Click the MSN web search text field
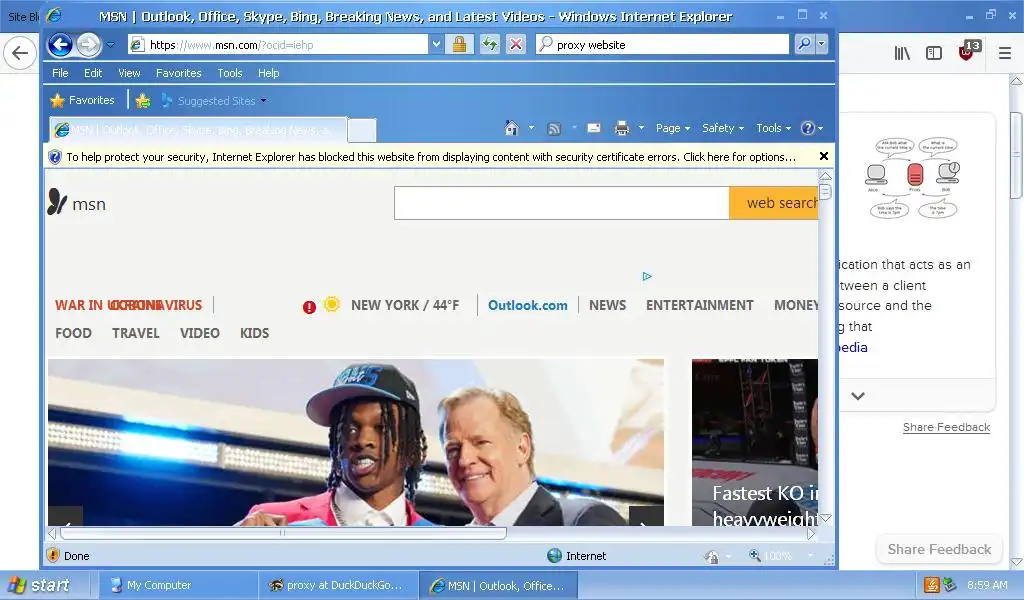Screen dimensions: 1024x600 562,203
